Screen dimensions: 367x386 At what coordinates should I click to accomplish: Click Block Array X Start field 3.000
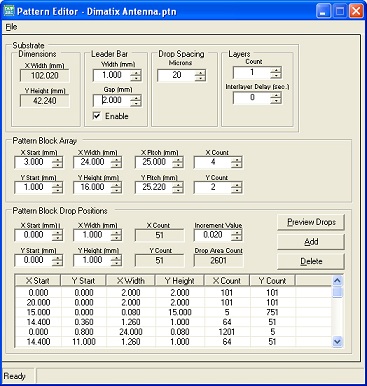(33, 162)
